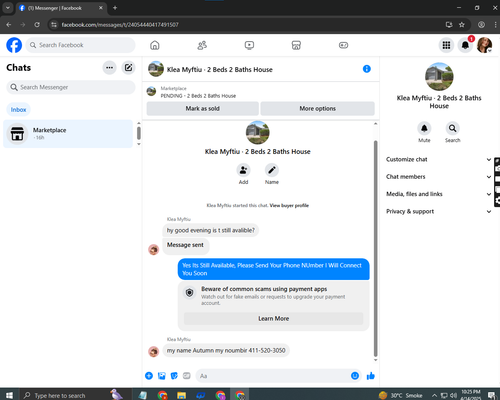Show hidden system tray icons chevron

pos(435,395)
